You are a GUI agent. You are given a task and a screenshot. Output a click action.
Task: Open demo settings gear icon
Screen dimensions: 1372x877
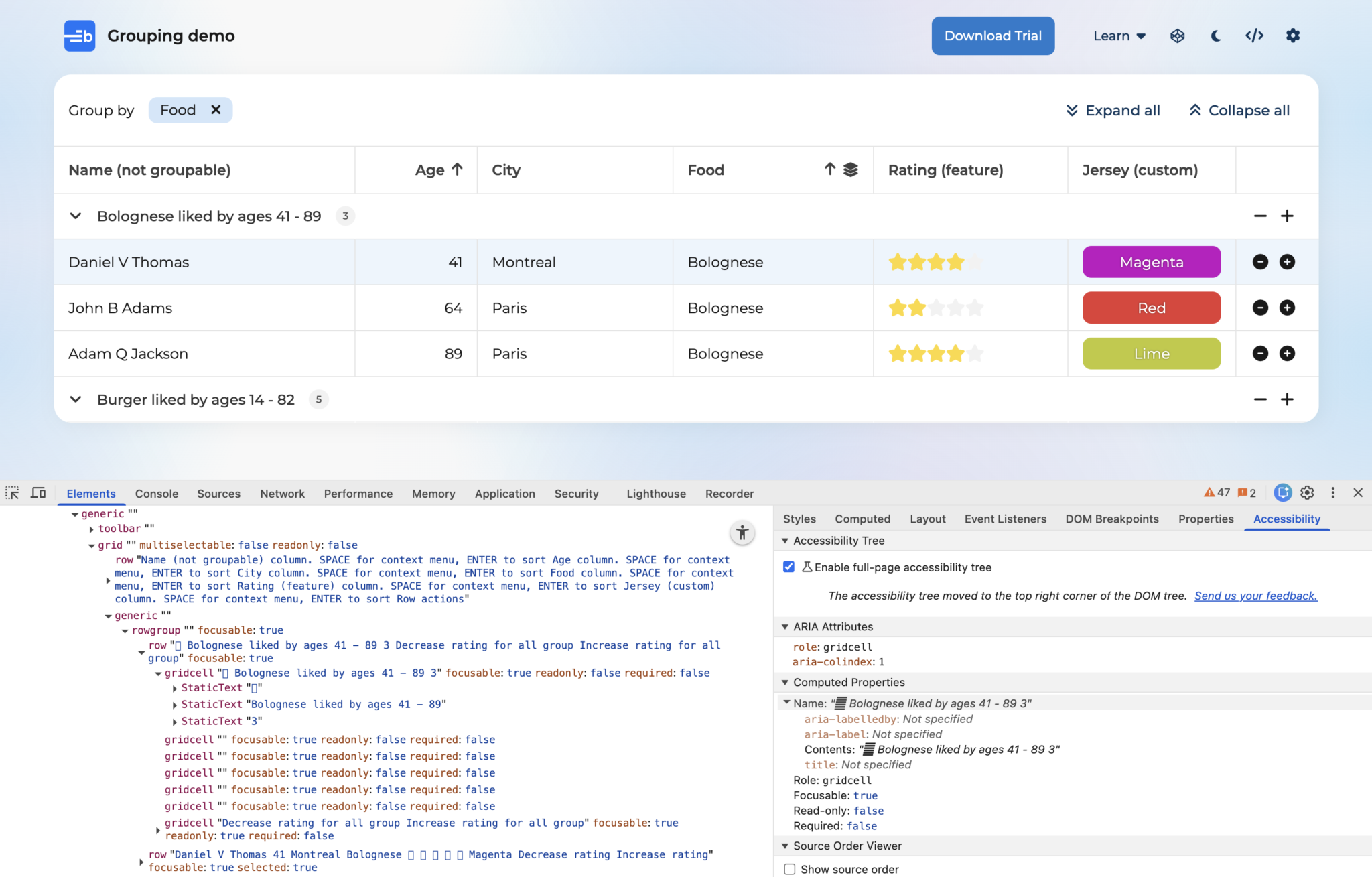pyautogui.click(x=1293, y=36)
